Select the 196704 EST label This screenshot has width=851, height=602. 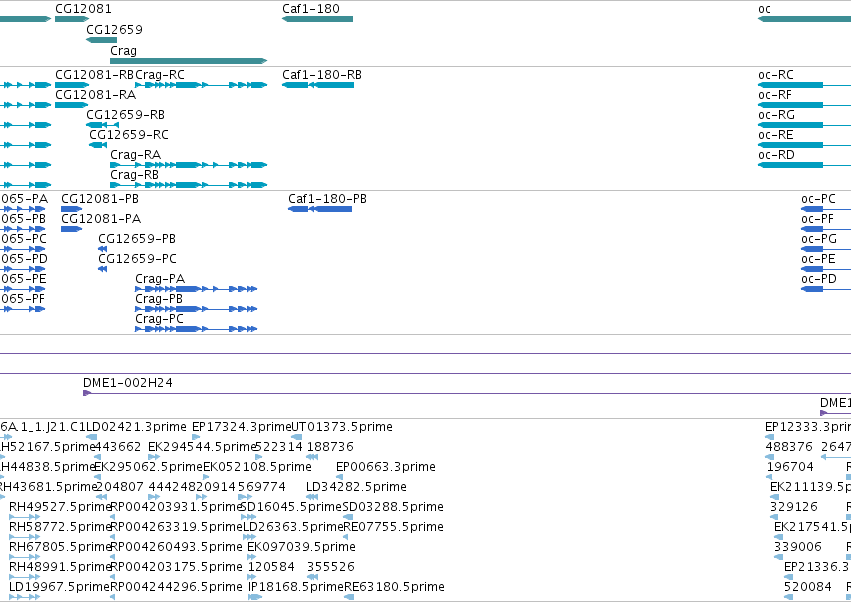790,467
